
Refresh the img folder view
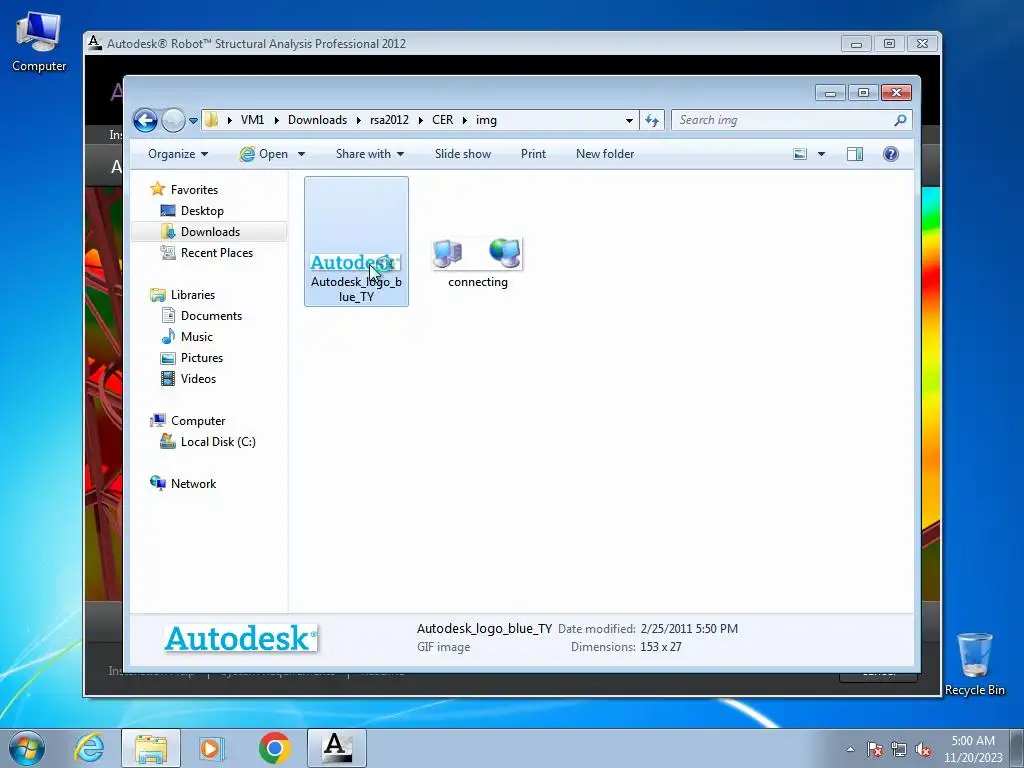tap(652, 120)
